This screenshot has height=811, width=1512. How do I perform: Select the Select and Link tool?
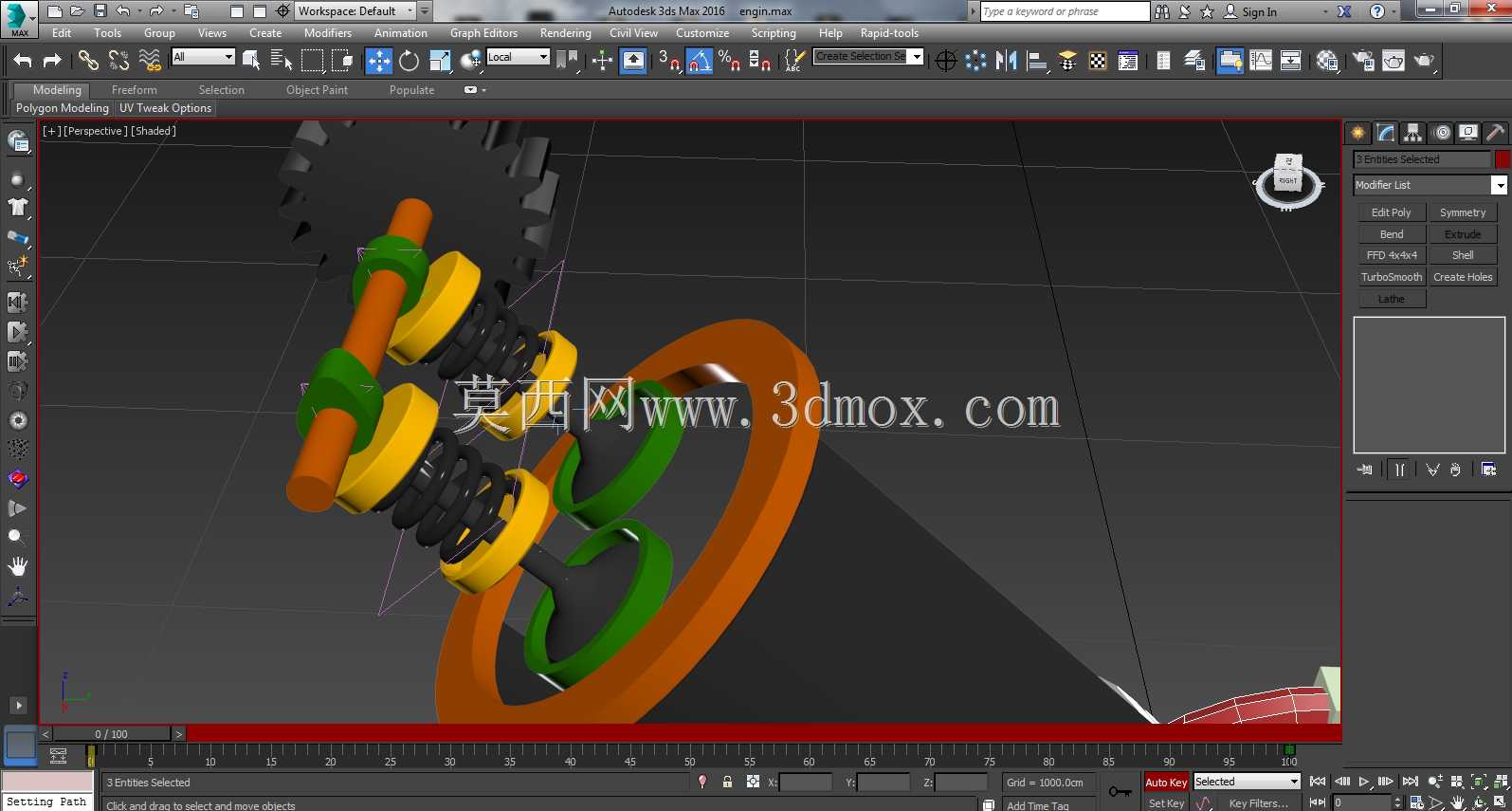(88, 61)
